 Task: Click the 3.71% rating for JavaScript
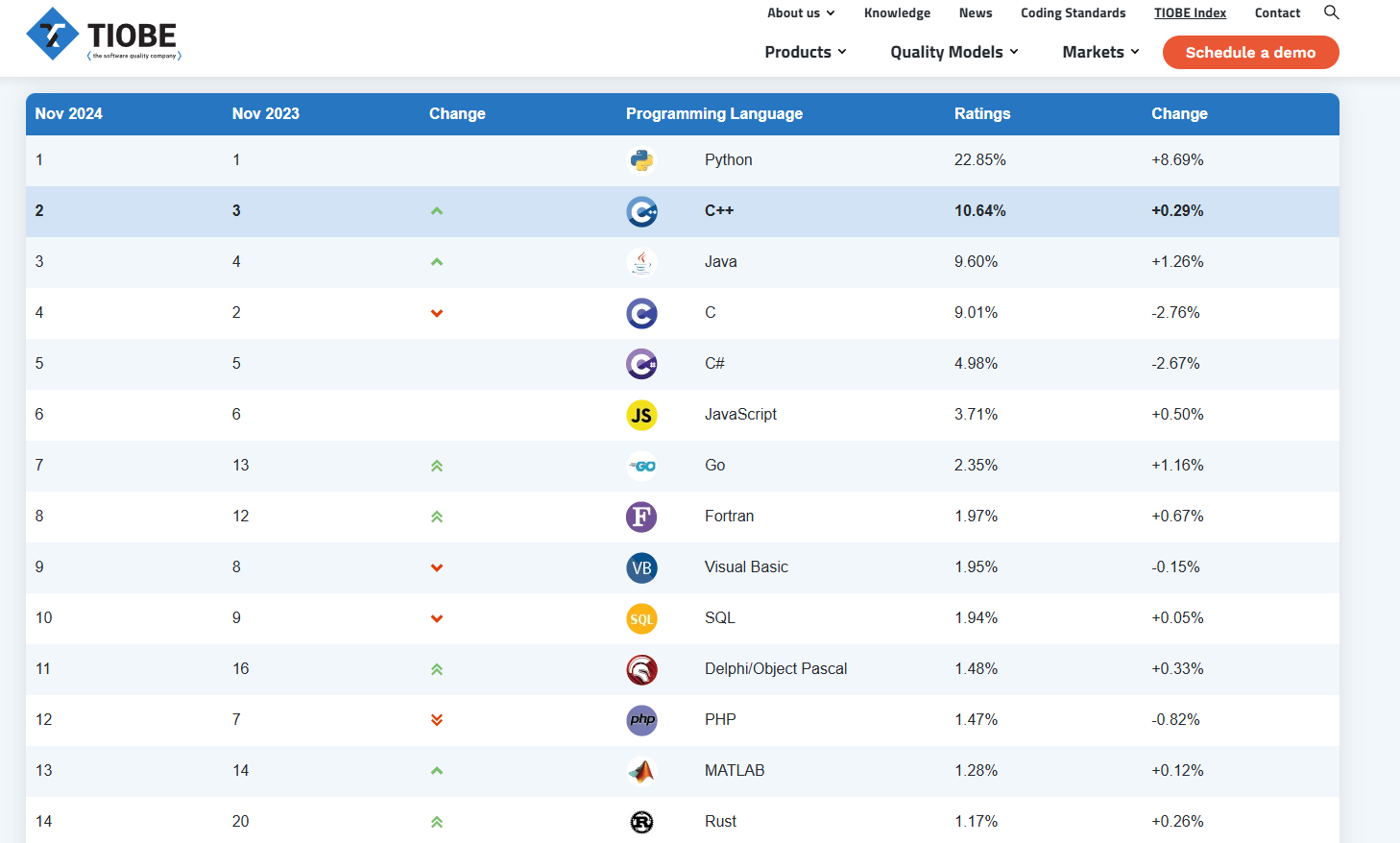976,415
